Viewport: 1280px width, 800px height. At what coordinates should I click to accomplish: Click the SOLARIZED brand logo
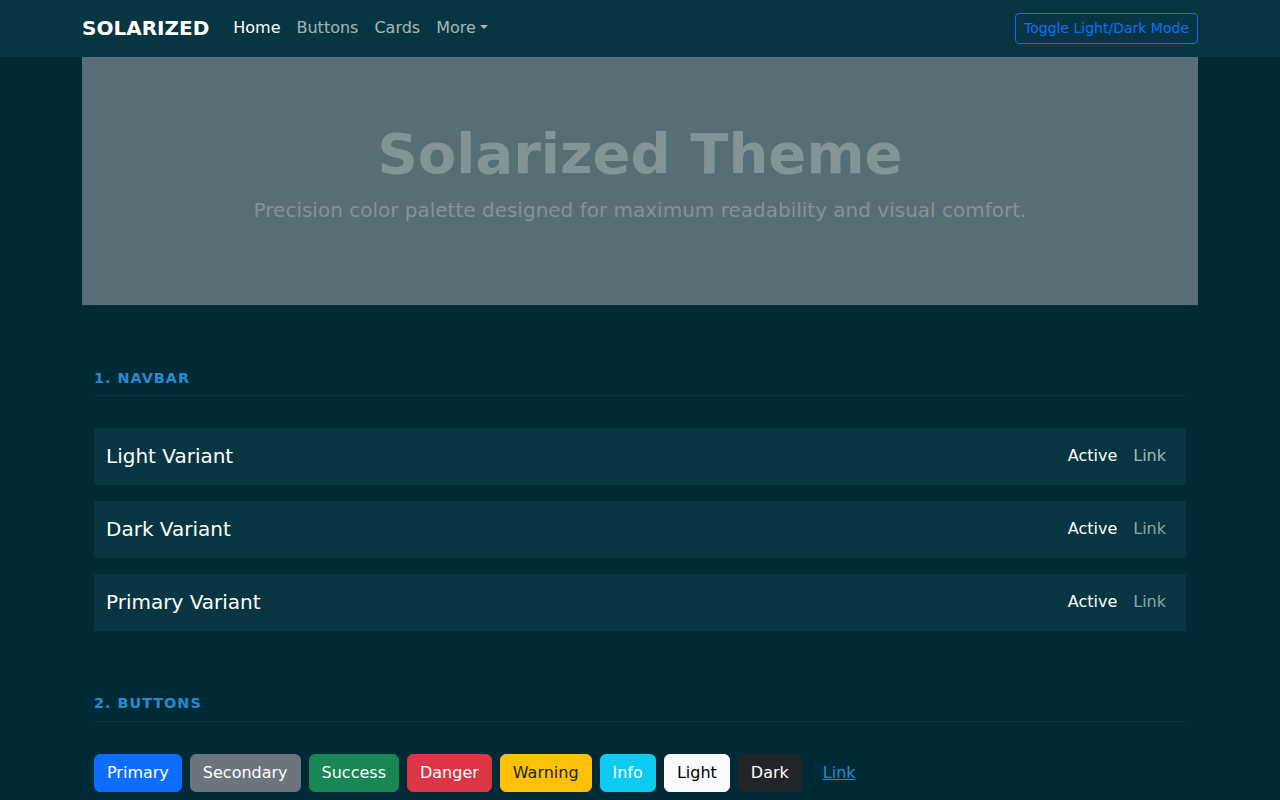(146, 28)
